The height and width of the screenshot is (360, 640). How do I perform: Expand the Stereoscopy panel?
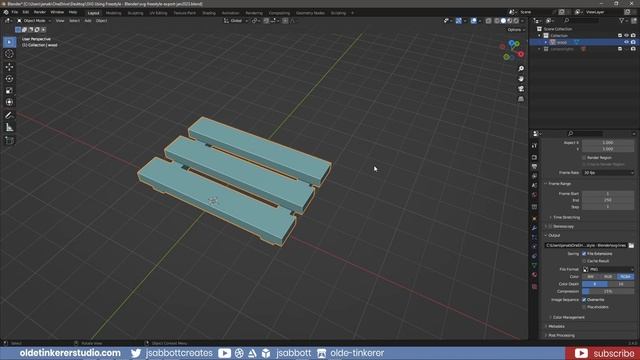coord(563,226)
